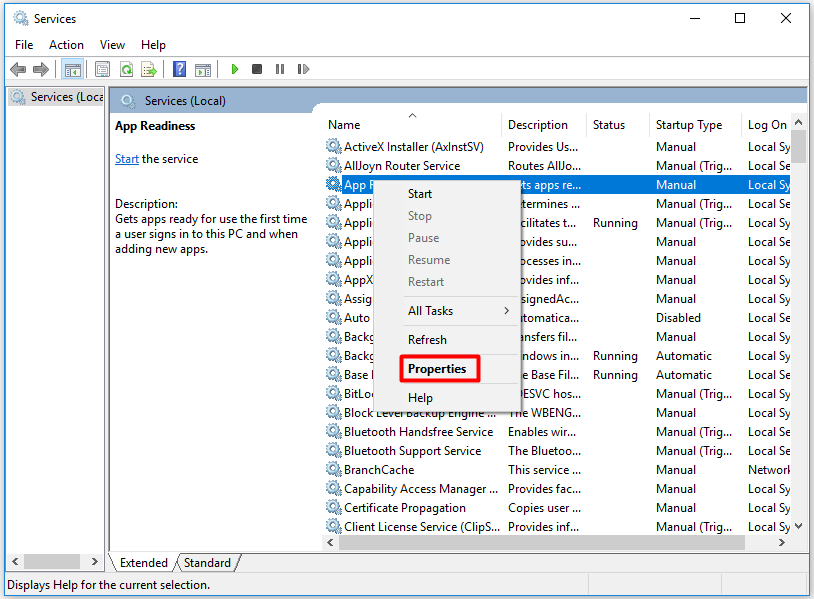Choose Properties in the context menu
The width and height of the screenshot is (814, 599).
(446, 369)
